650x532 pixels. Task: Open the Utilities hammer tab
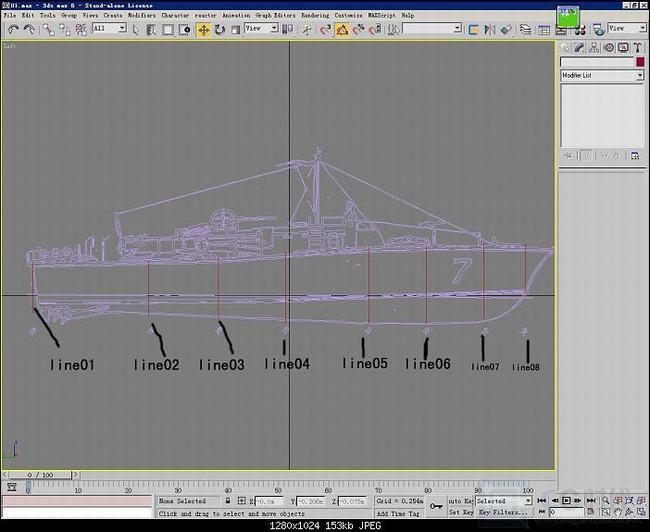[x=637, y=47]
